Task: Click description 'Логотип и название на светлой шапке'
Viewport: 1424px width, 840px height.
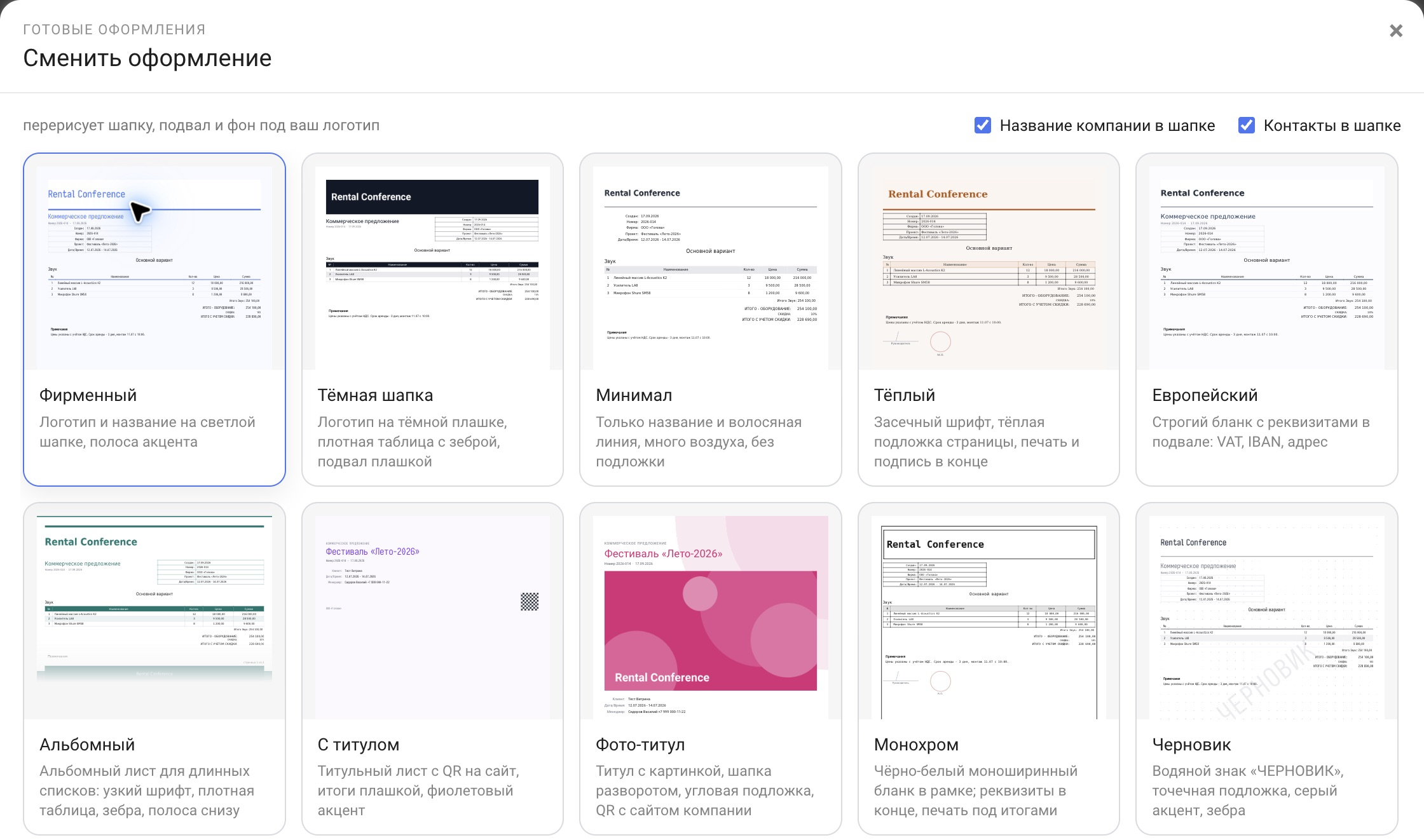Action: 147,432
